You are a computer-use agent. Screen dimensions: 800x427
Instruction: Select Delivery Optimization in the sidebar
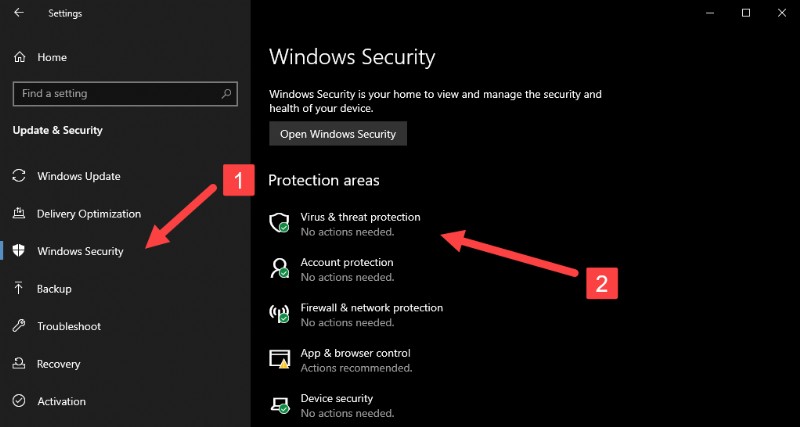89,213
